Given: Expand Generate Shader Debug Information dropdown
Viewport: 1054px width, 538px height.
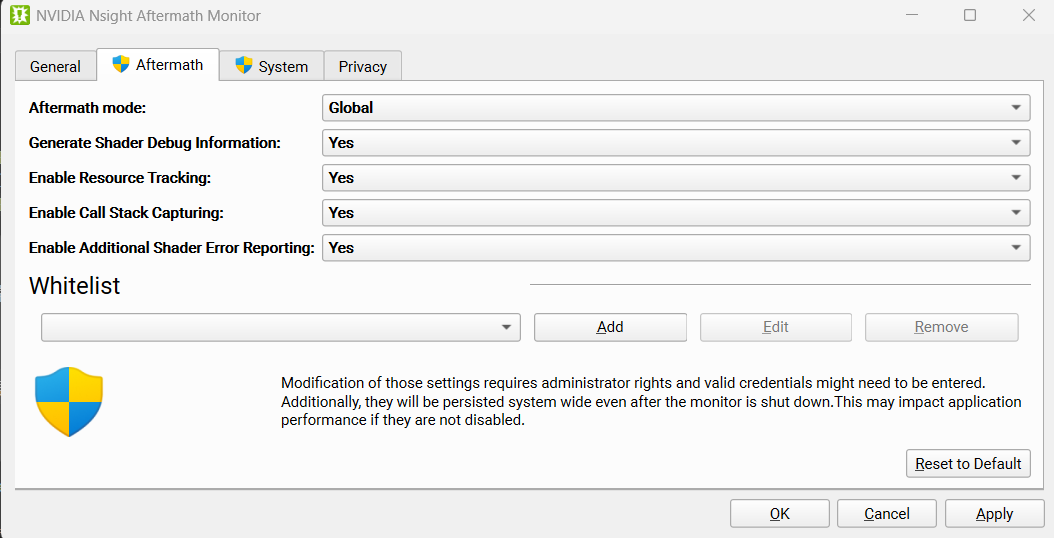Looking at the screenshot, I should point(676,143).
